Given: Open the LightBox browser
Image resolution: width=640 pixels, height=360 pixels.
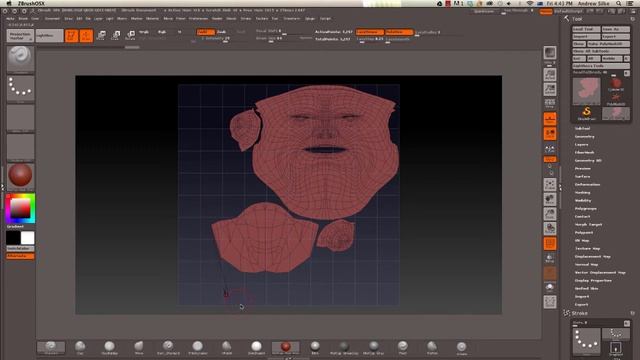Looking at the screenshot, I should [x=49, y=36].
